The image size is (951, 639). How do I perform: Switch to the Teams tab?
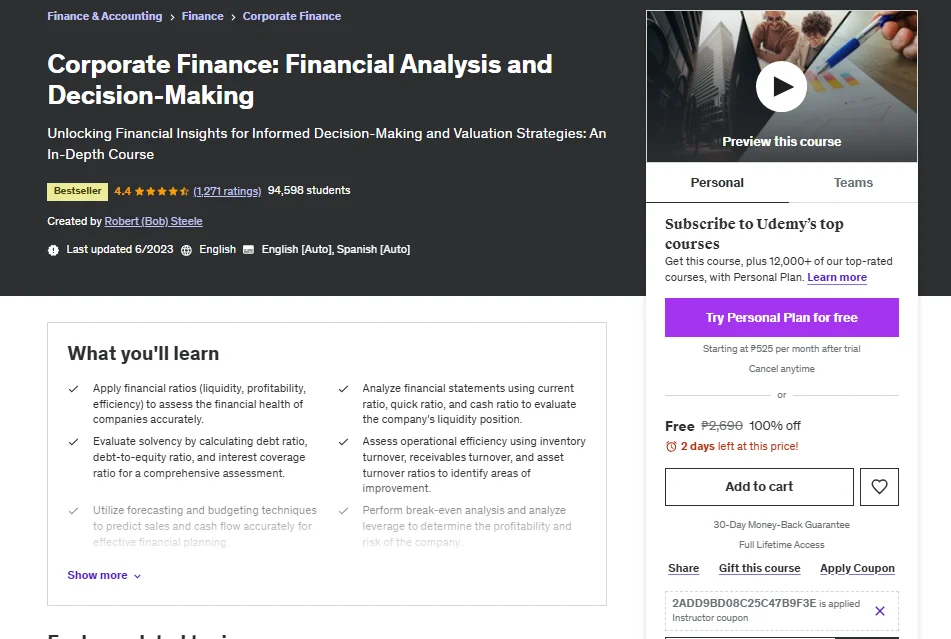tap(853, 182)
